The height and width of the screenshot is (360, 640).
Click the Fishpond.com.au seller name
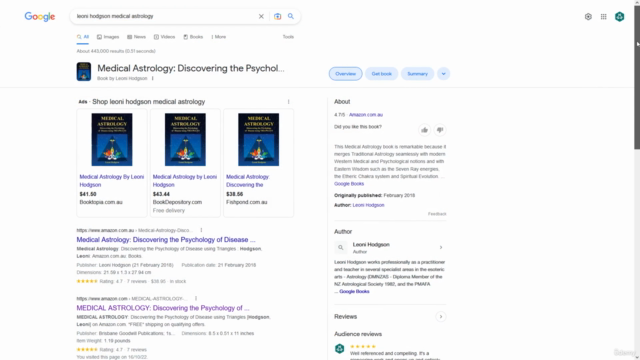pyautogui.click(x=247, y=202)
